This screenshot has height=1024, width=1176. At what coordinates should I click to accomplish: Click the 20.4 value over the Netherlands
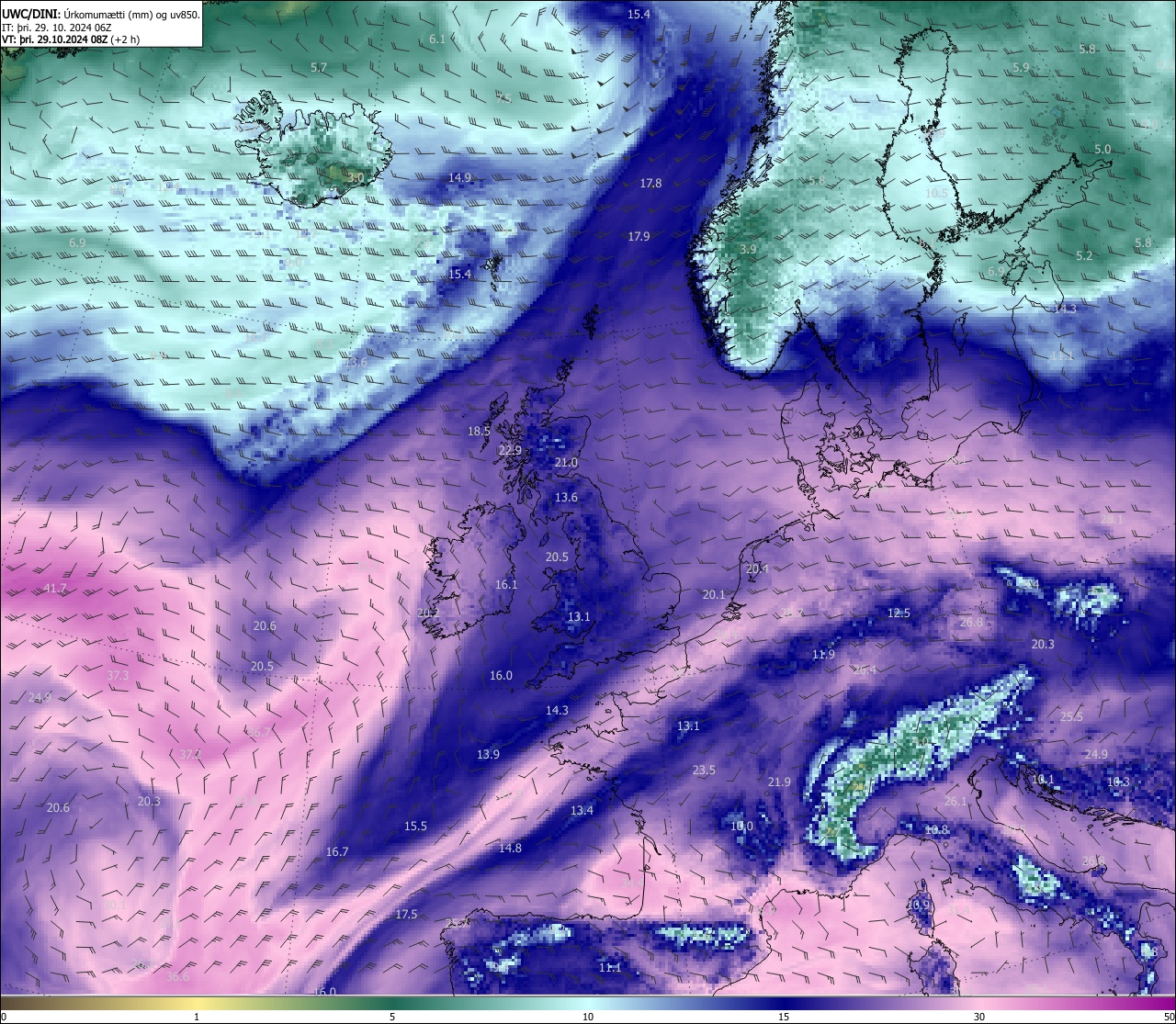pyautogui.click(x=757, y=568)
